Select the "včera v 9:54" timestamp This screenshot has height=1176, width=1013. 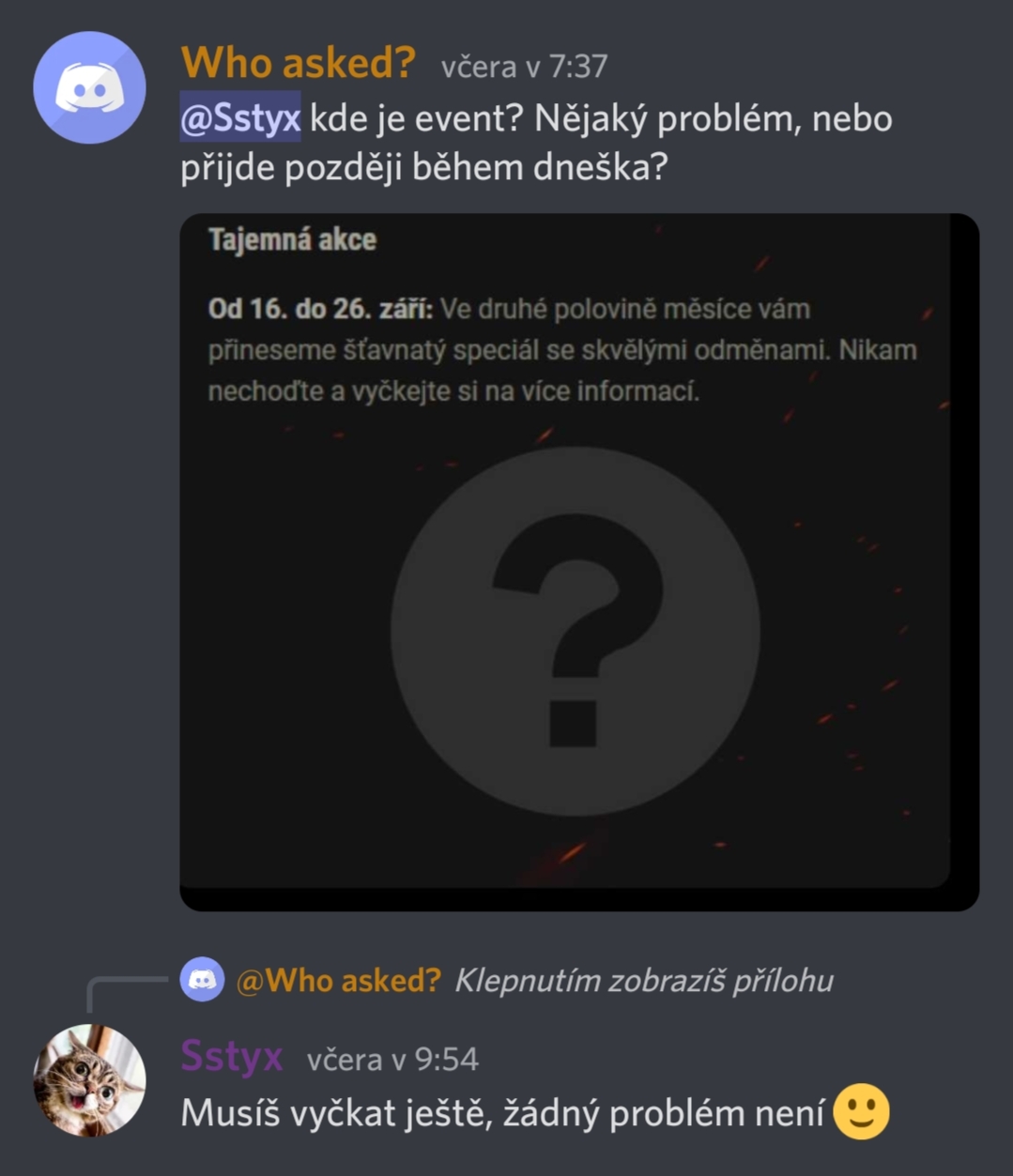(392, 1060)
